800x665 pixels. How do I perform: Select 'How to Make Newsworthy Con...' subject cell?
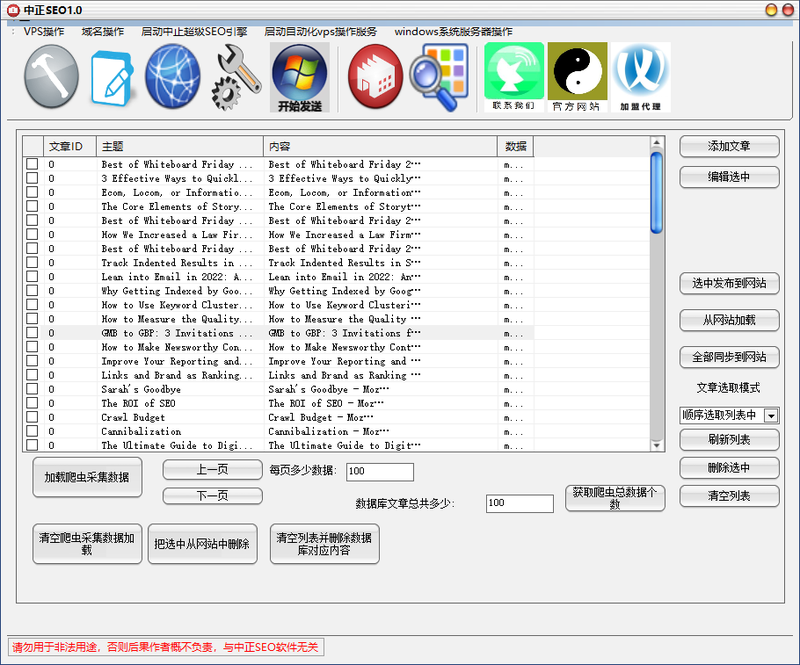tap(180, 347)
